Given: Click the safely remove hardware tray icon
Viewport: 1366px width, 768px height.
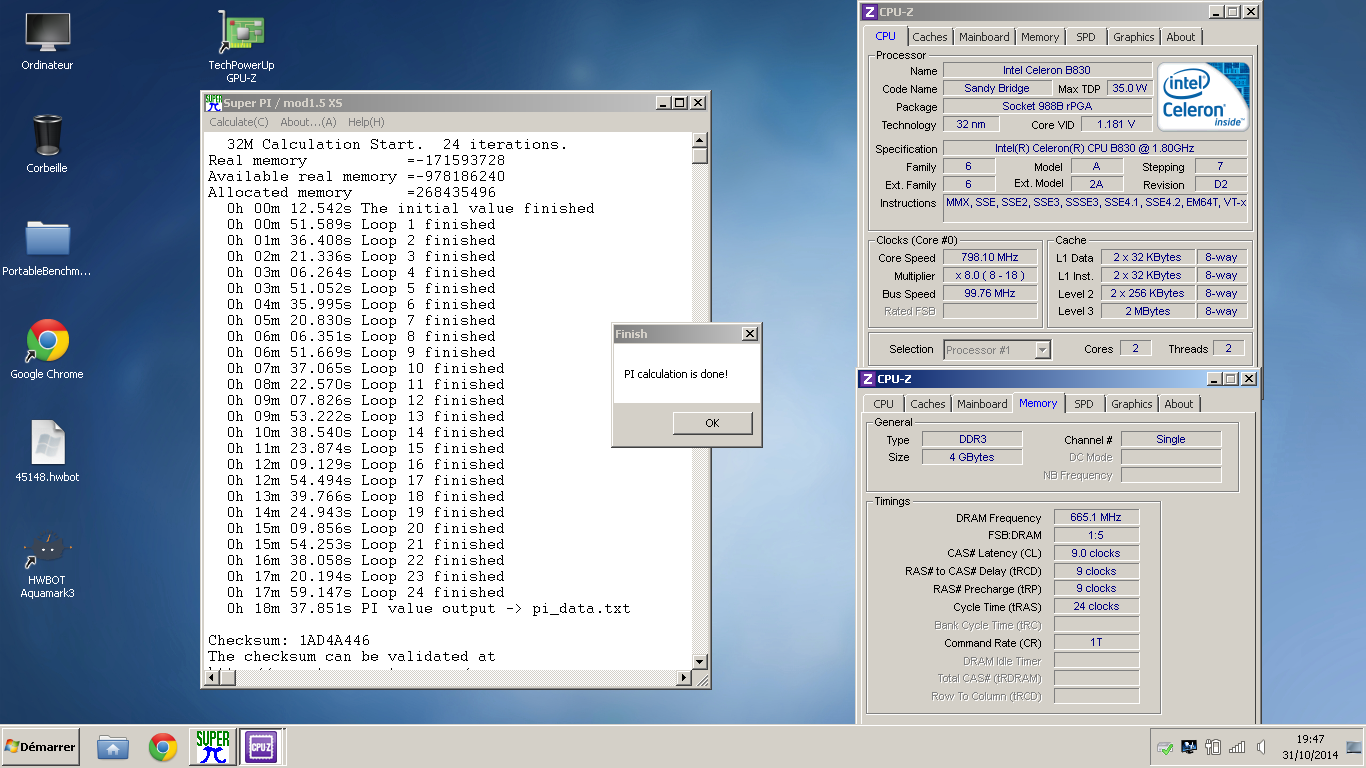Looking at the screenshot, I should tap(1164, 747).
